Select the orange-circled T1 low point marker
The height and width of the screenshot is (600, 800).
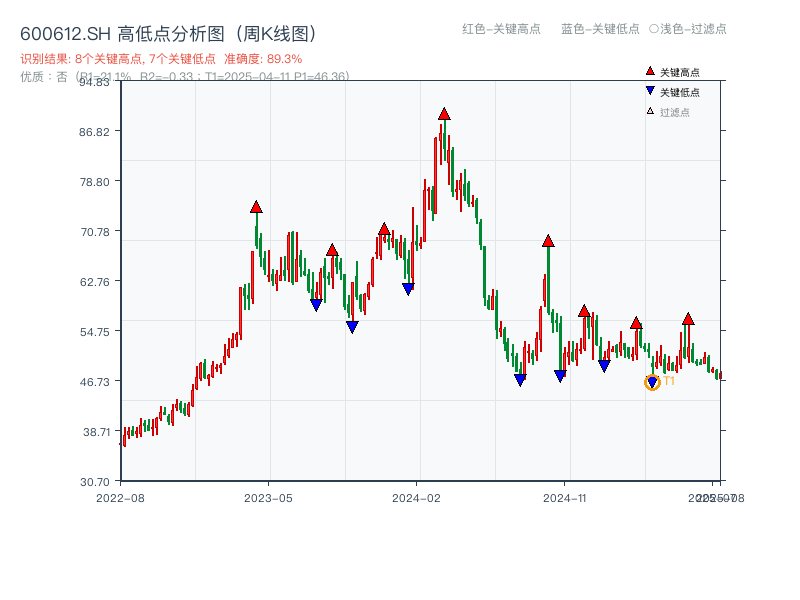(652, 382)
